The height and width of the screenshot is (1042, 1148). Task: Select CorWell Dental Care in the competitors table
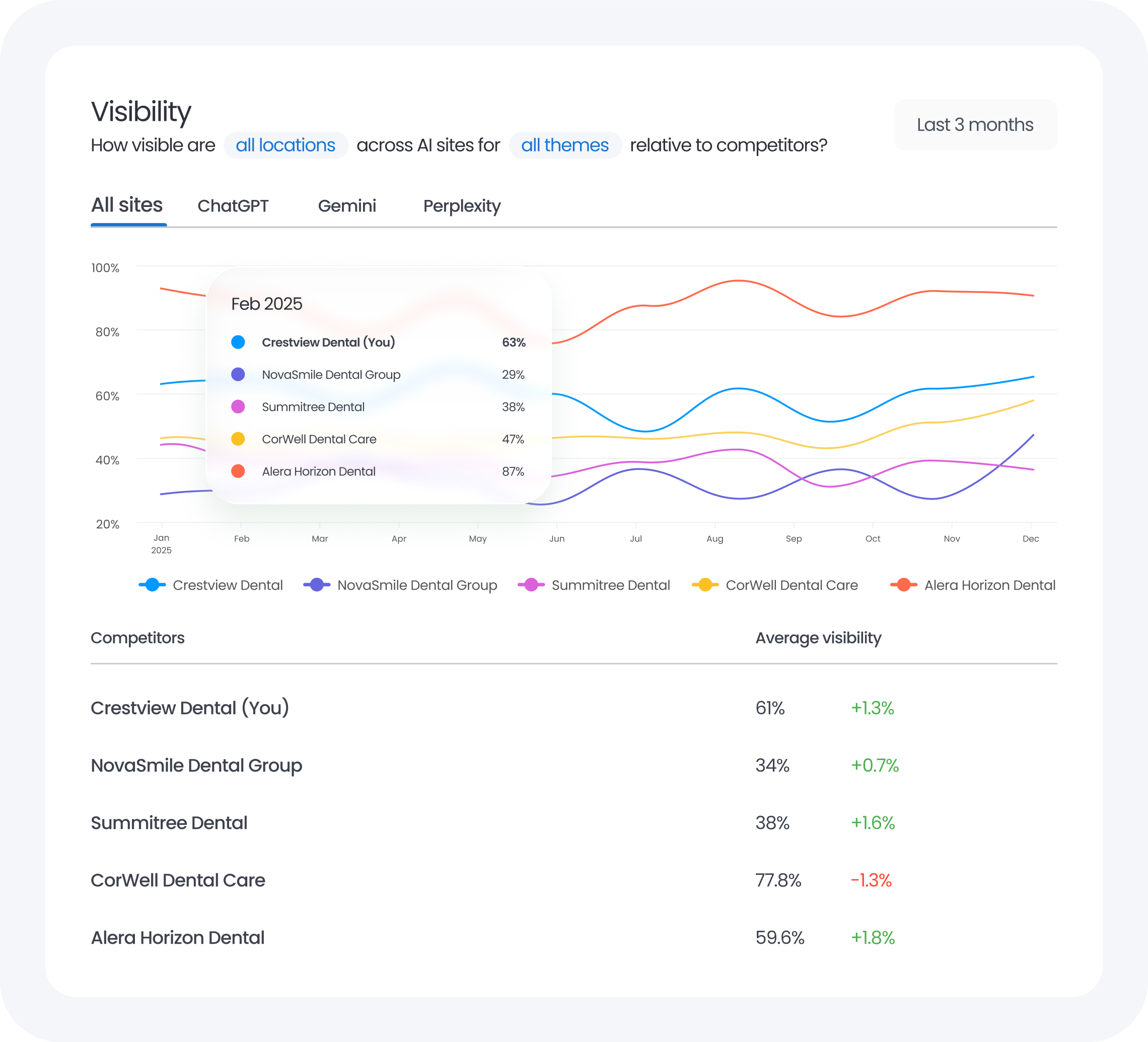[178, 880]
